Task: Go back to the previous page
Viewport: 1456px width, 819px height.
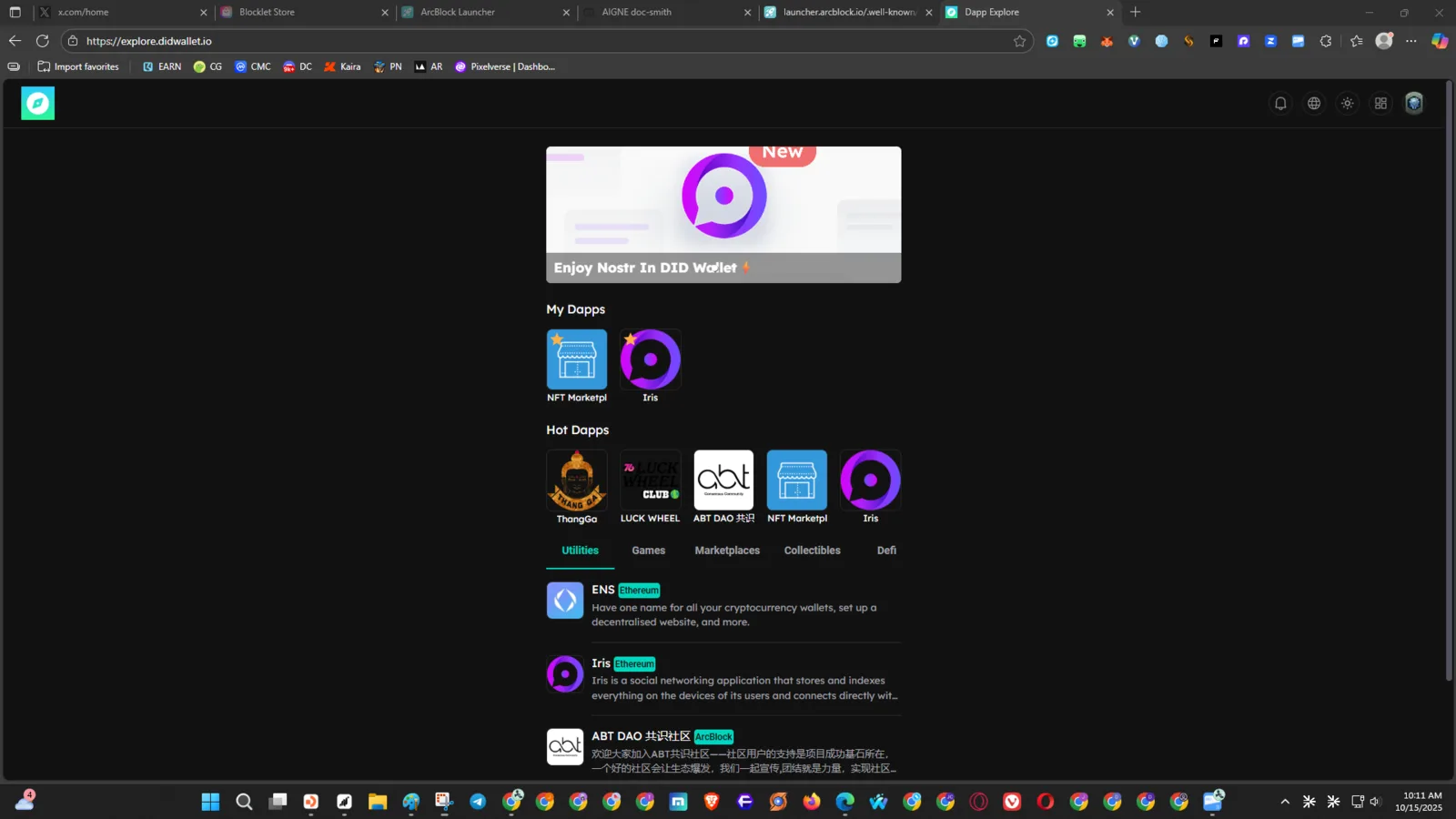Action: click(15, 41)
